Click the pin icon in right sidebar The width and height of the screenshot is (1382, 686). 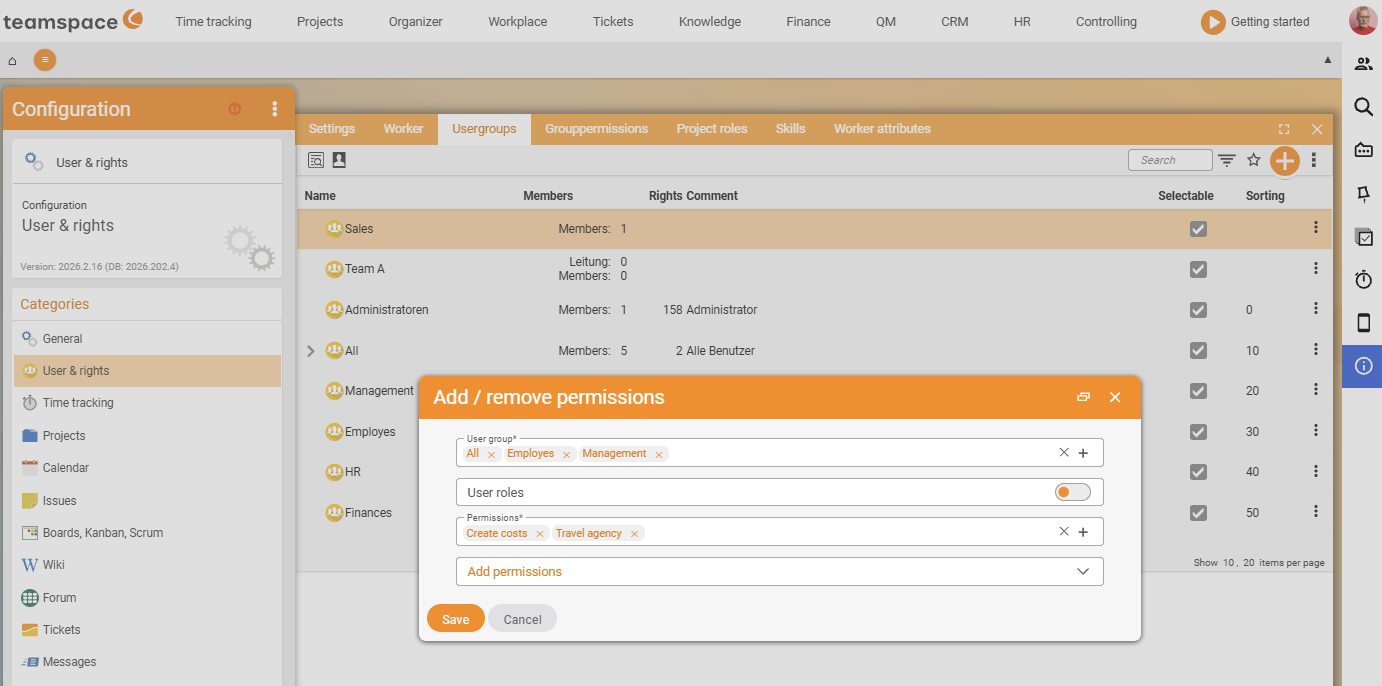(x=1363, y=194)
